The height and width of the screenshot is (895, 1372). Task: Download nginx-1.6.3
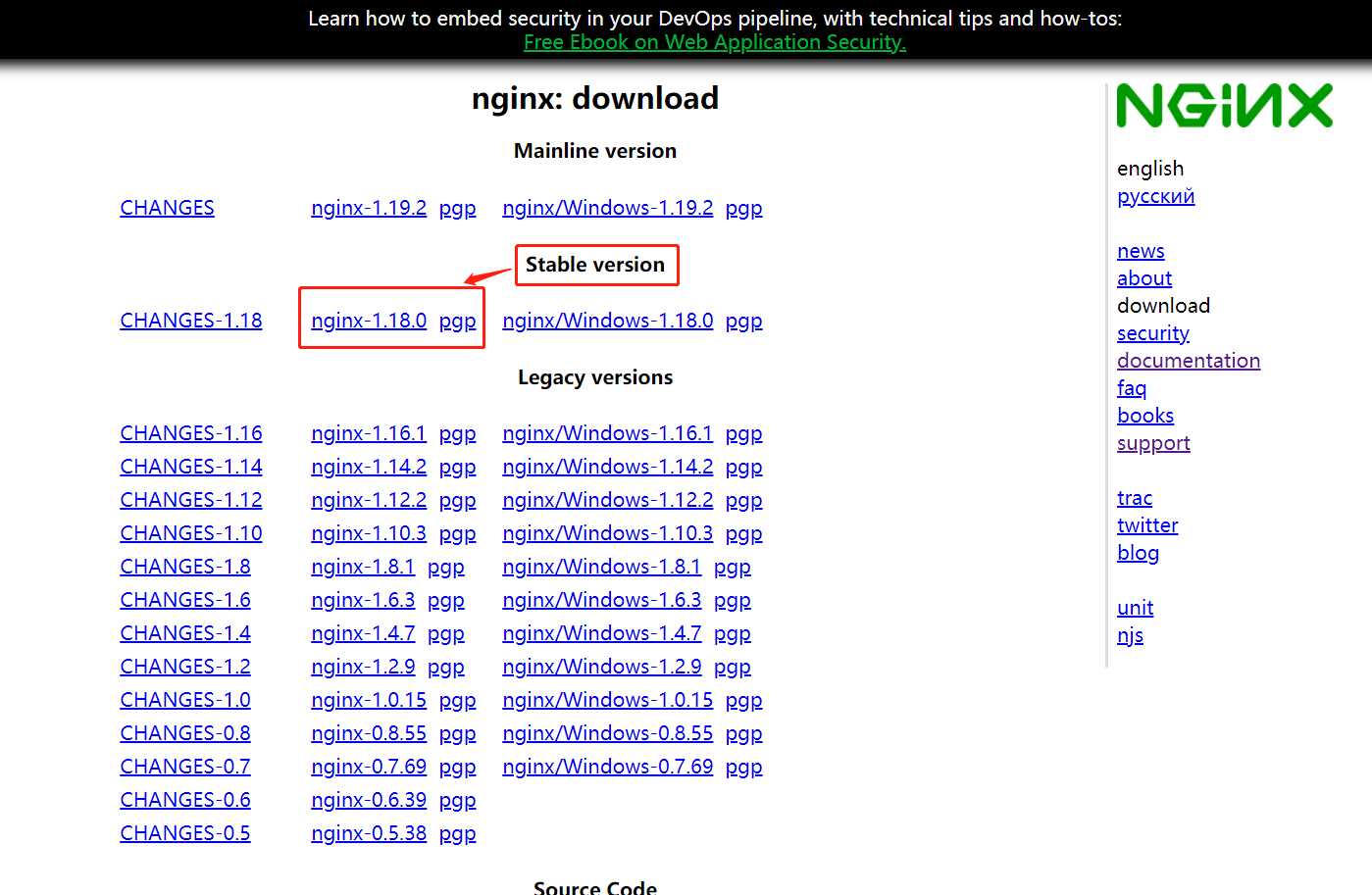pos(363,600)
